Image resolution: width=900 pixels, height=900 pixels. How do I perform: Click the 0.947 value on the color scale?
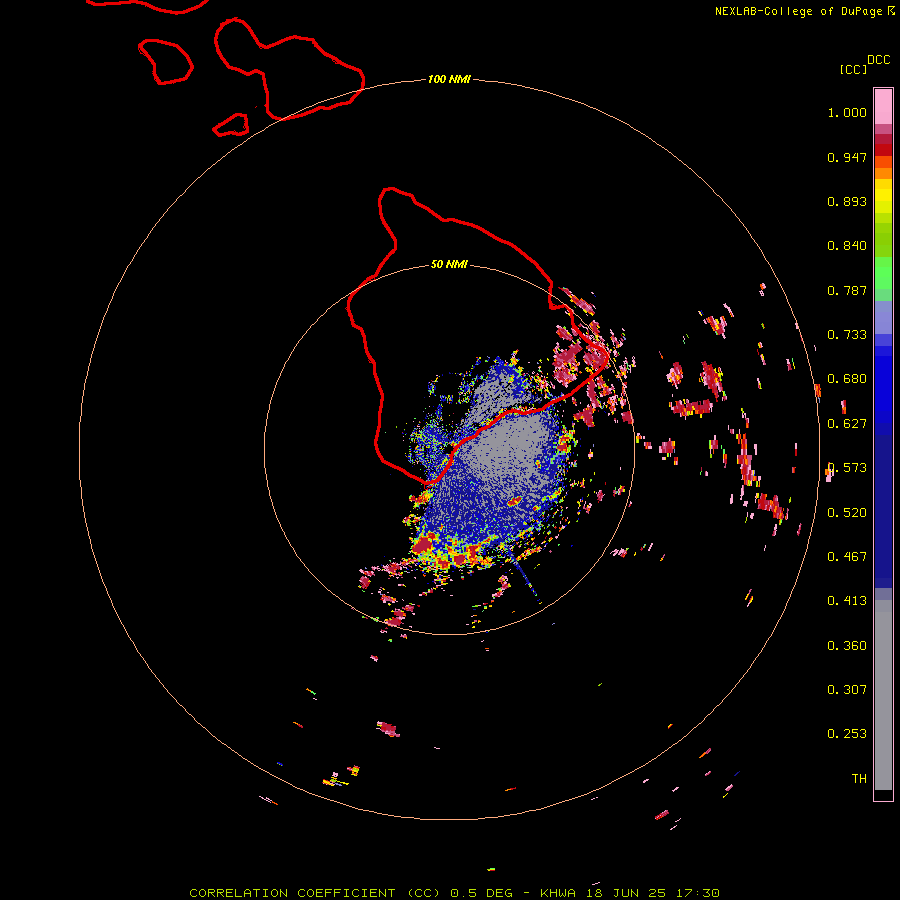coord(847,157)
